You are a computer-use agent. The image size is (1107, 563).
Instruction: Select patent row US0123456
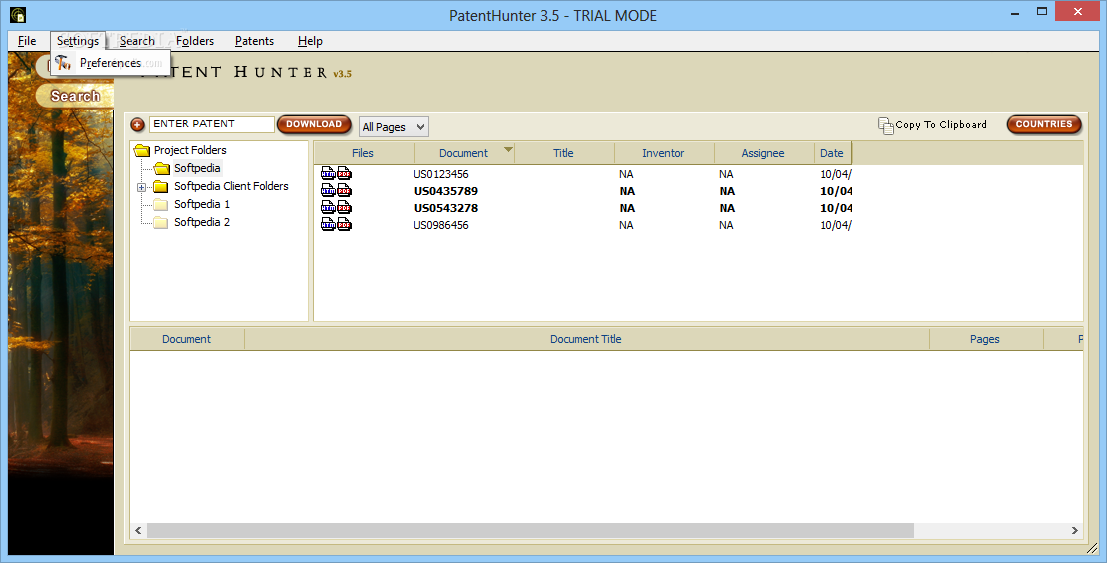coord(583,174)
